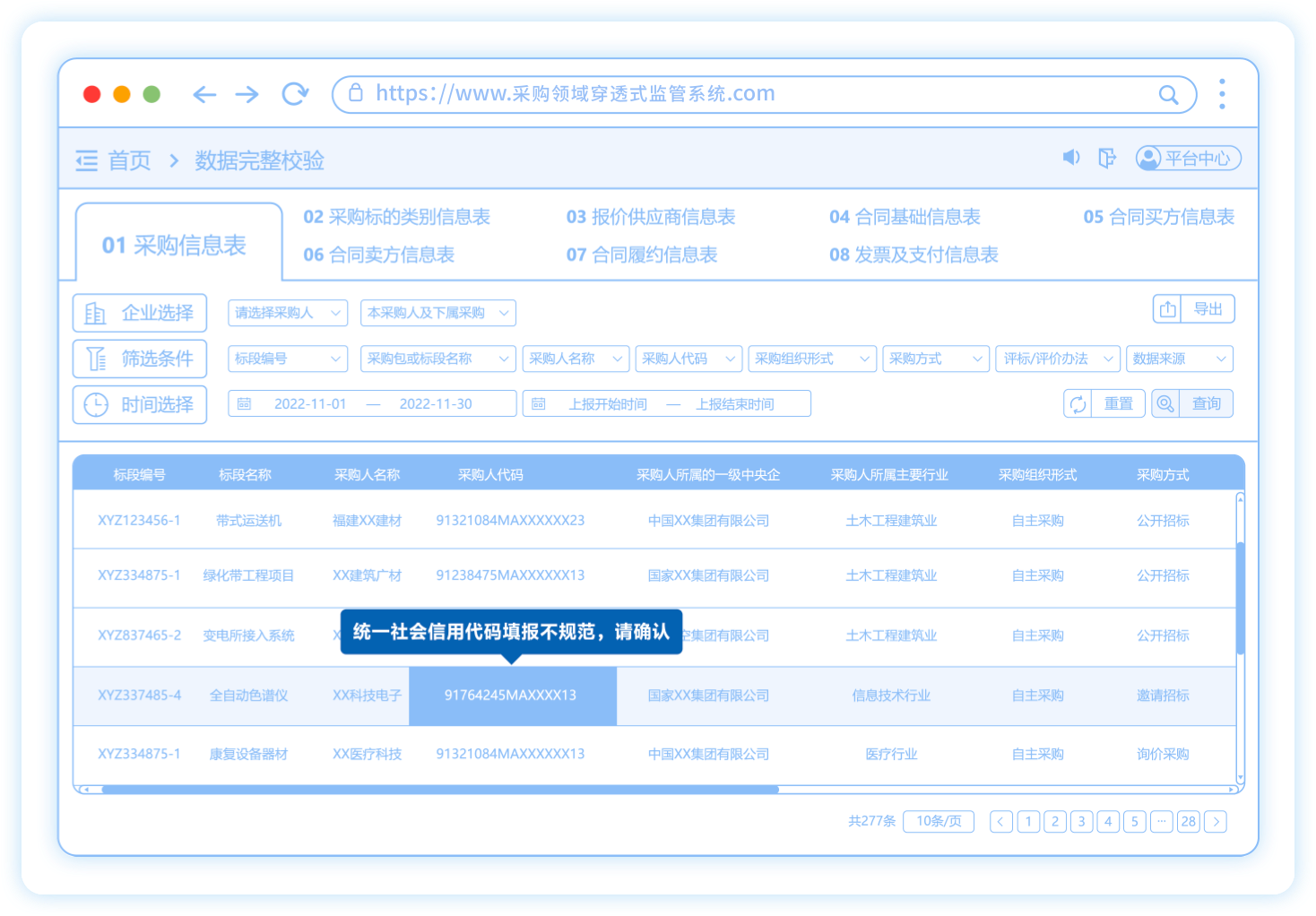Click the 重置 reset button
Image resolution: width=1316 pixels, height=916 pixels.
point(1104,404)
